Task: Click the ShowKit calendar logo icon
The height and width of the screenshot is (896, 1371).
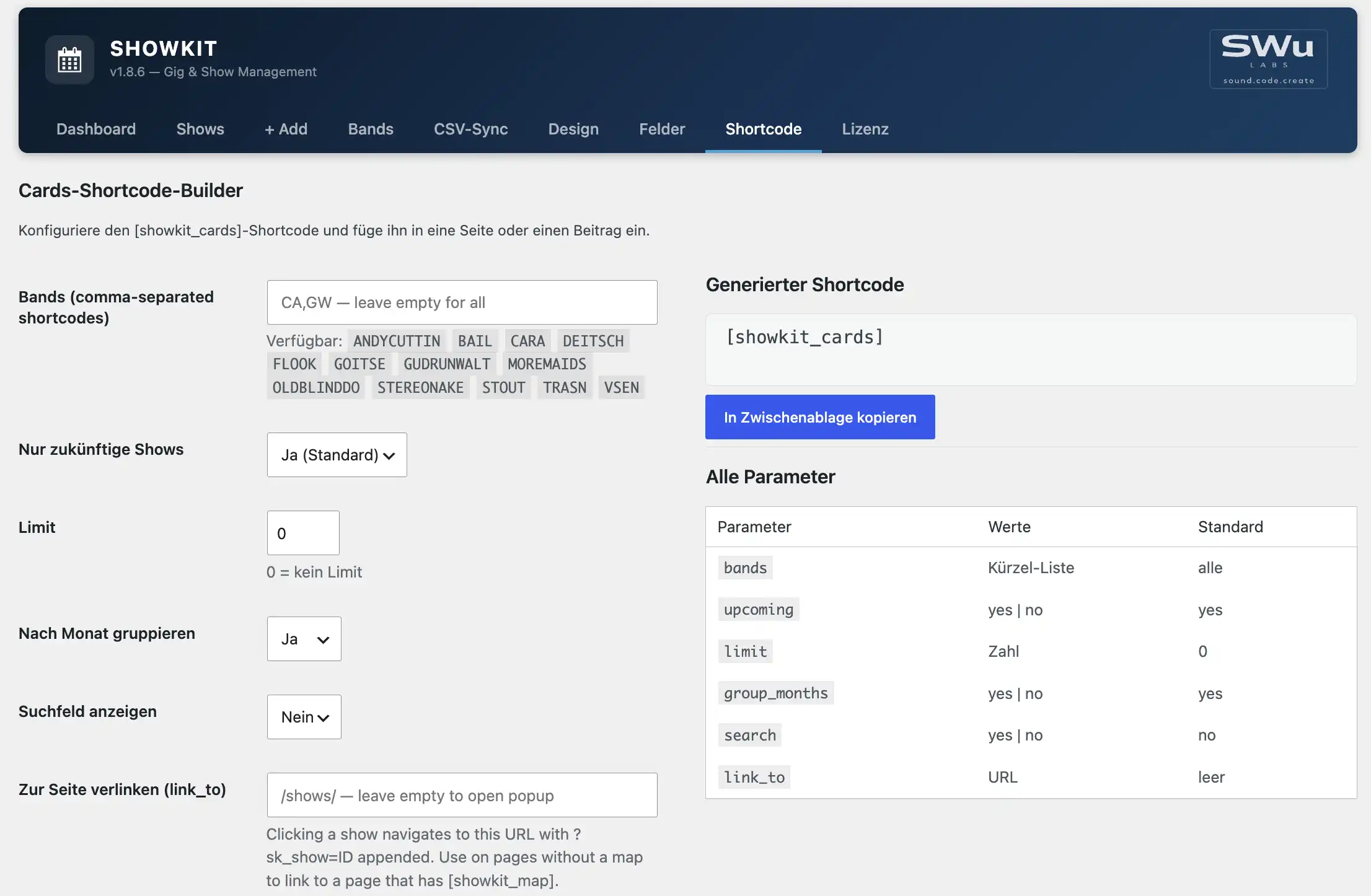Action: (69, 60)
